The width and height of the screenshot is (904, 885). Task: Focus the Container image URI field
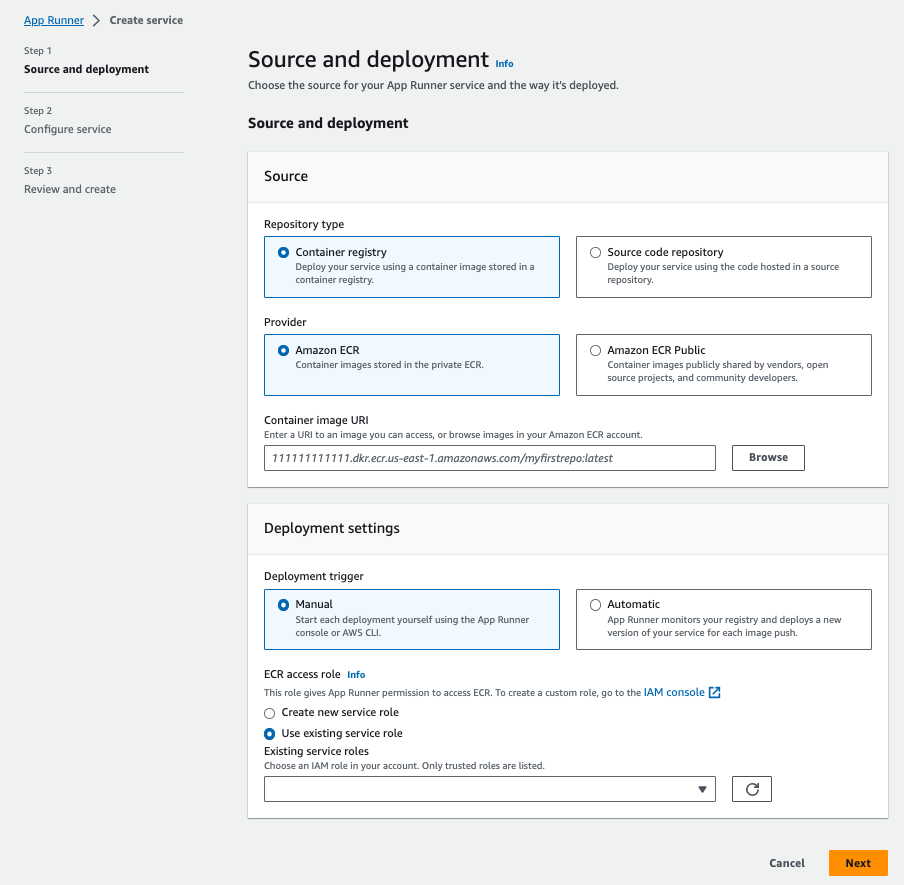[x=489, y=458]
